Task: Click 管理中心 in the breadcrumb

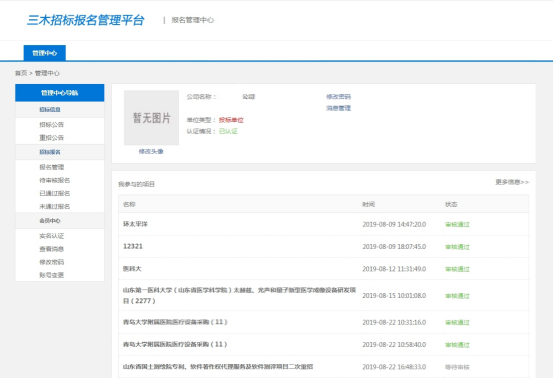Action: [47, 73]
